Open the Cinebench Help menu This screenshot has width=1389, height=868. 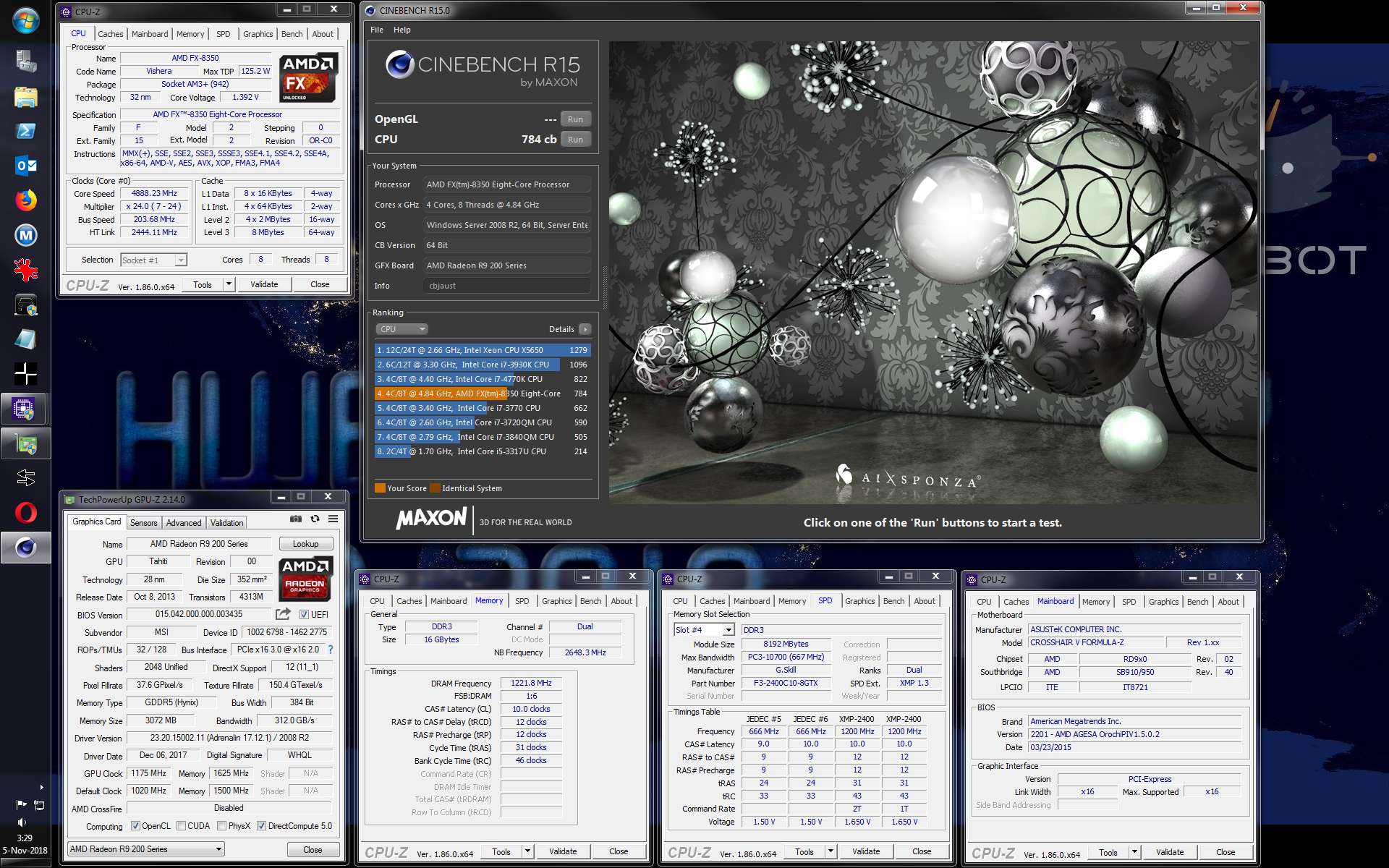402,30
